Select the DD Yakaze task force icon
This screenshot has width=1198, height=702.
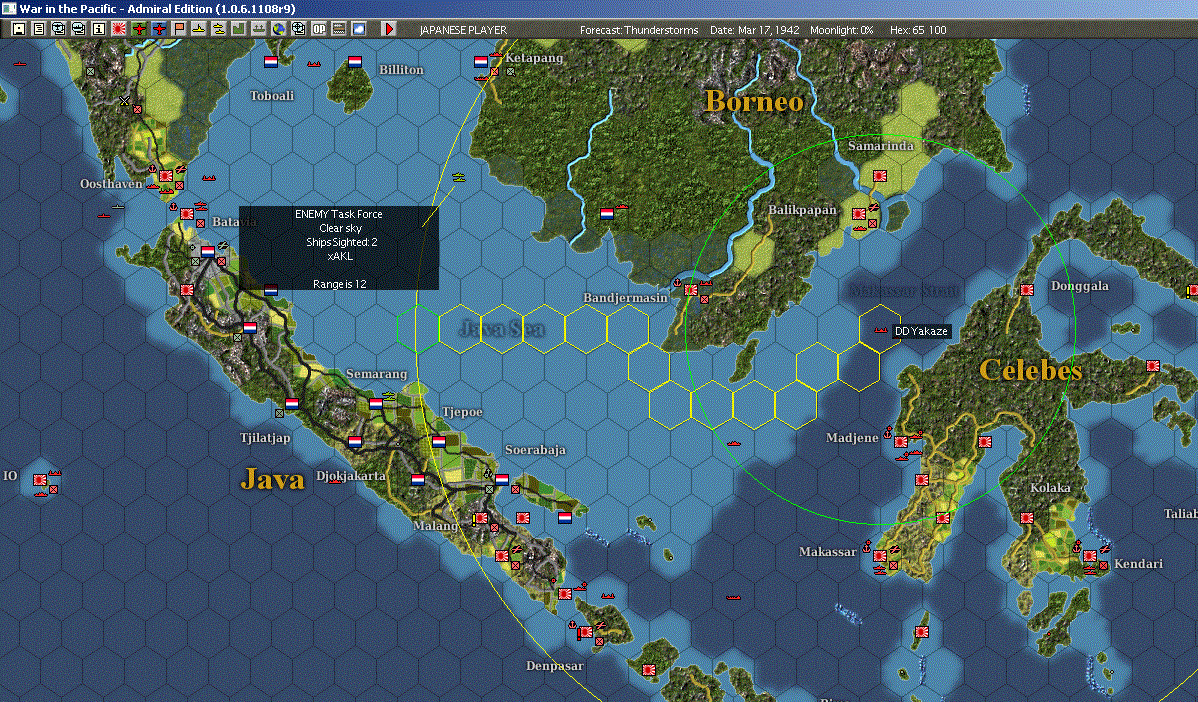tap(880, 330)
